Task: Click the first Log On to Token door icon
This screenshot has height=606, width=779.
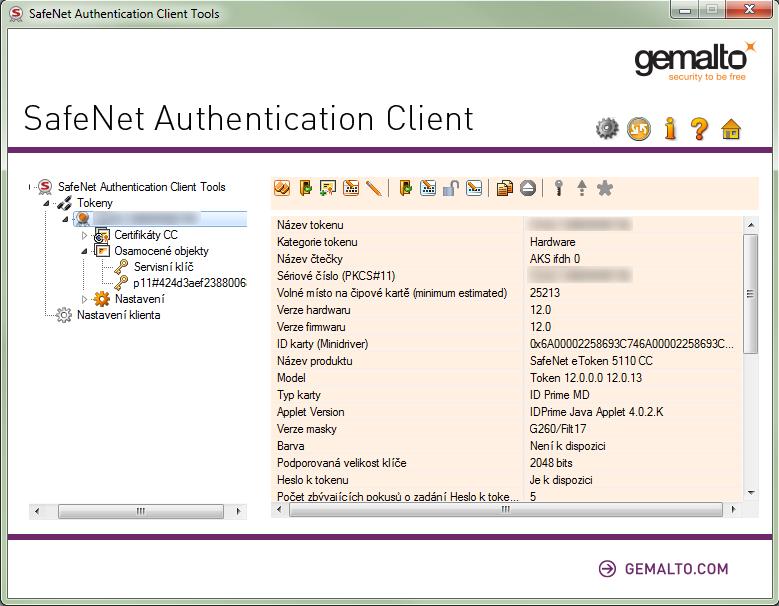Action: [306, 188]
